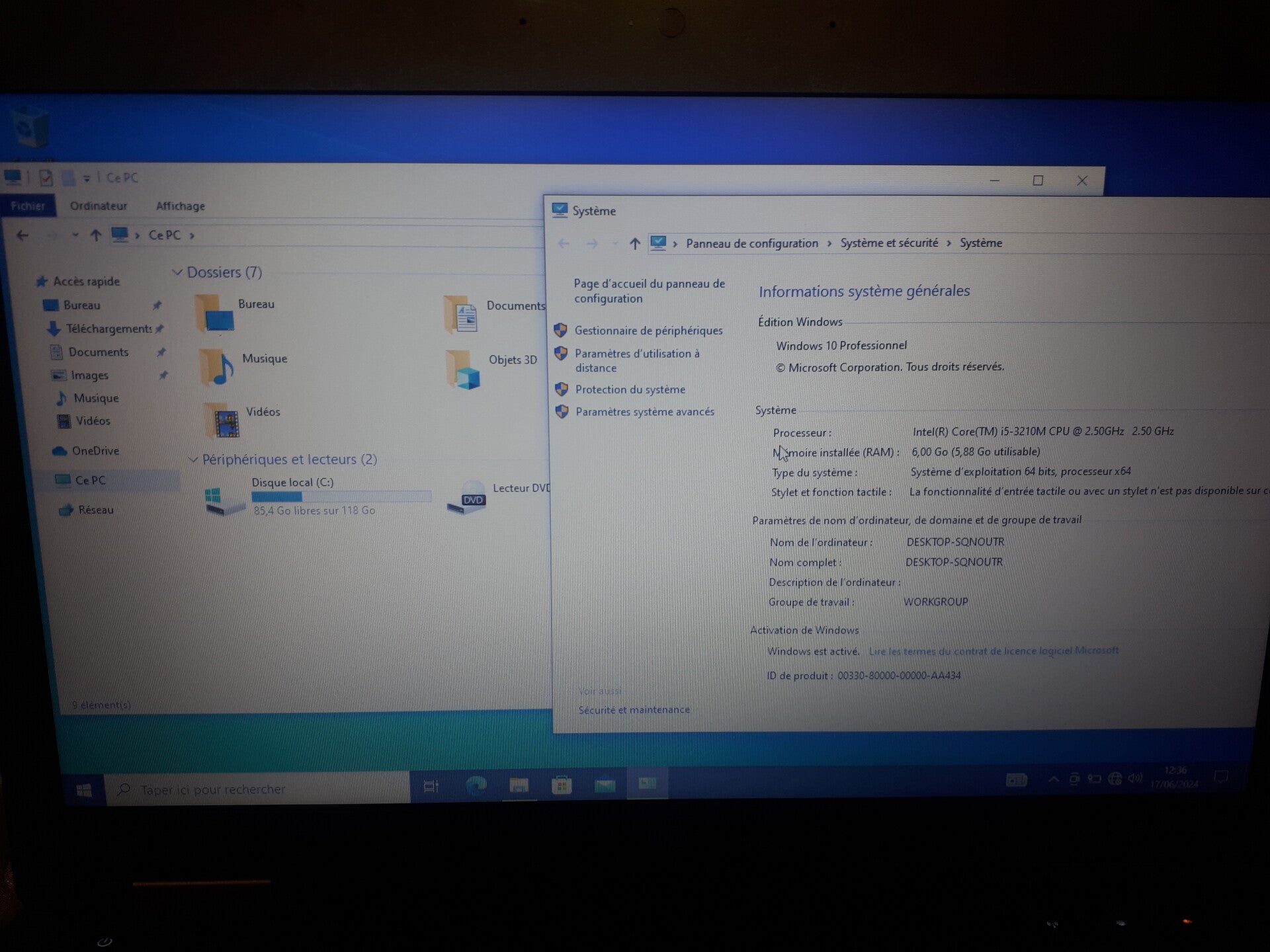Select the Disque local (C:) drive

click(x=292, y=483)
